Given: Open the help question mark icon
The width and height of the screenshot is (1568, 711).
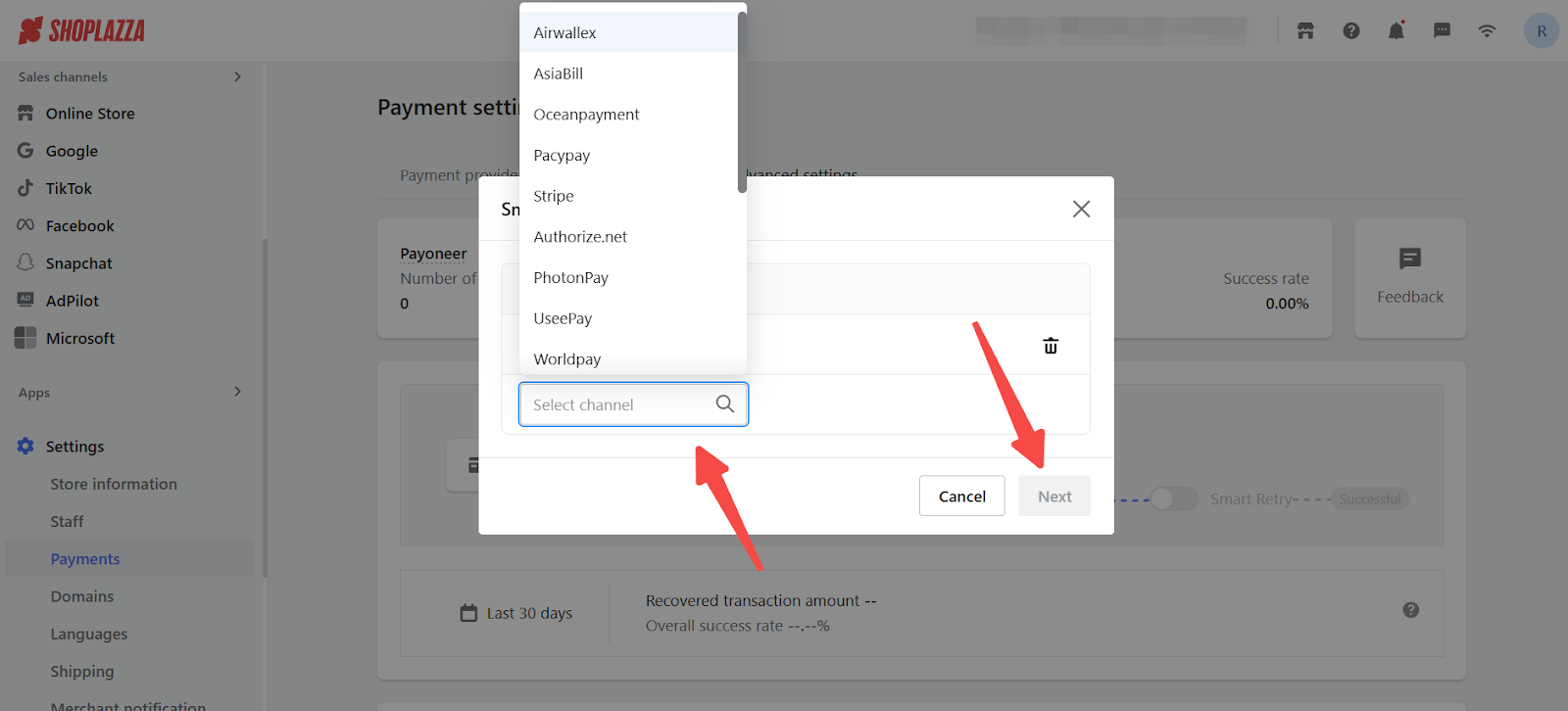Looking at the screenshot, I should pyautogui.click(x=1351, y=30).
